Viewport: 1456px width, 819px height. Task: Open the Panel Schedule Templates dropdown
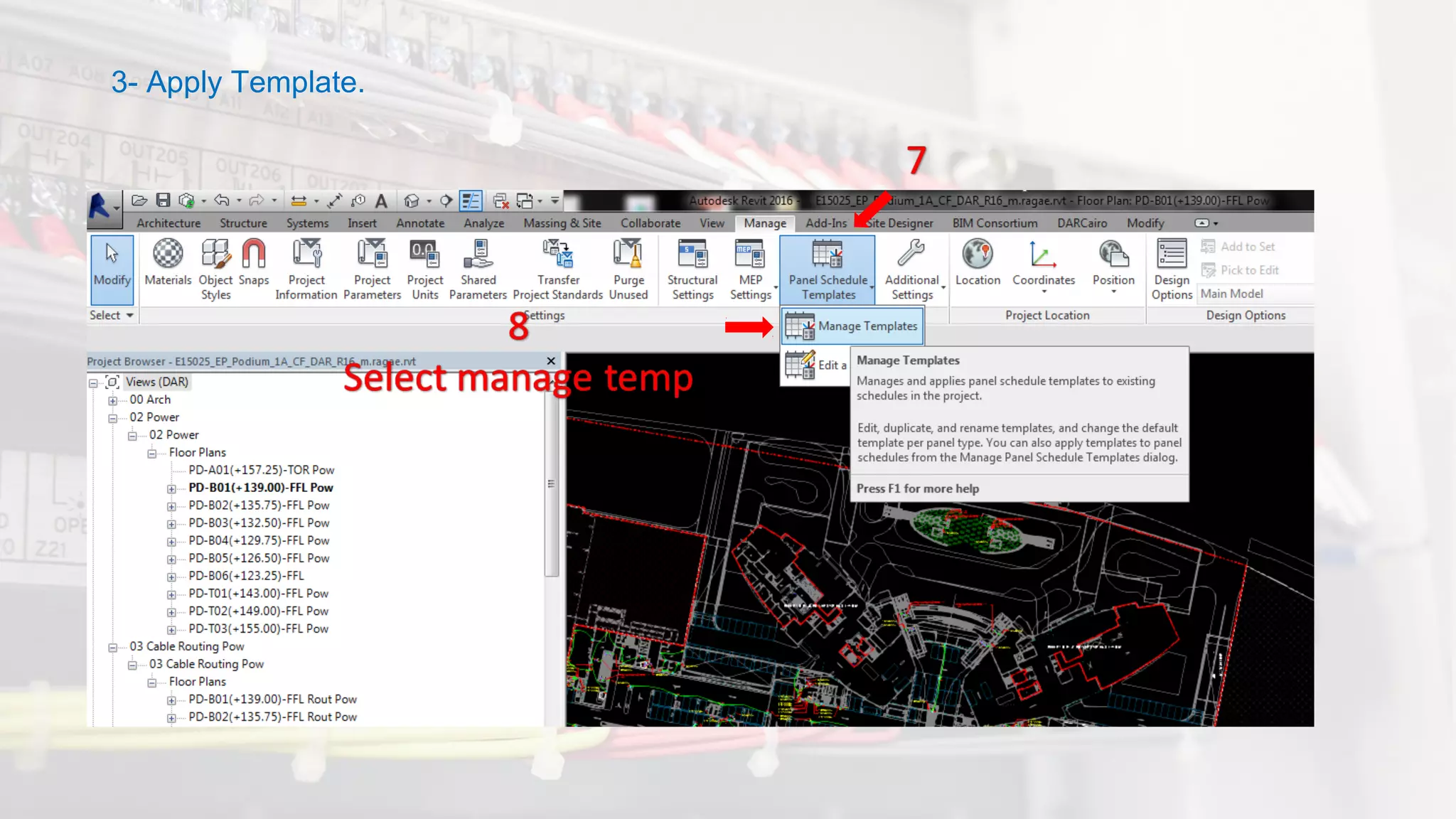tap(828, 270)
